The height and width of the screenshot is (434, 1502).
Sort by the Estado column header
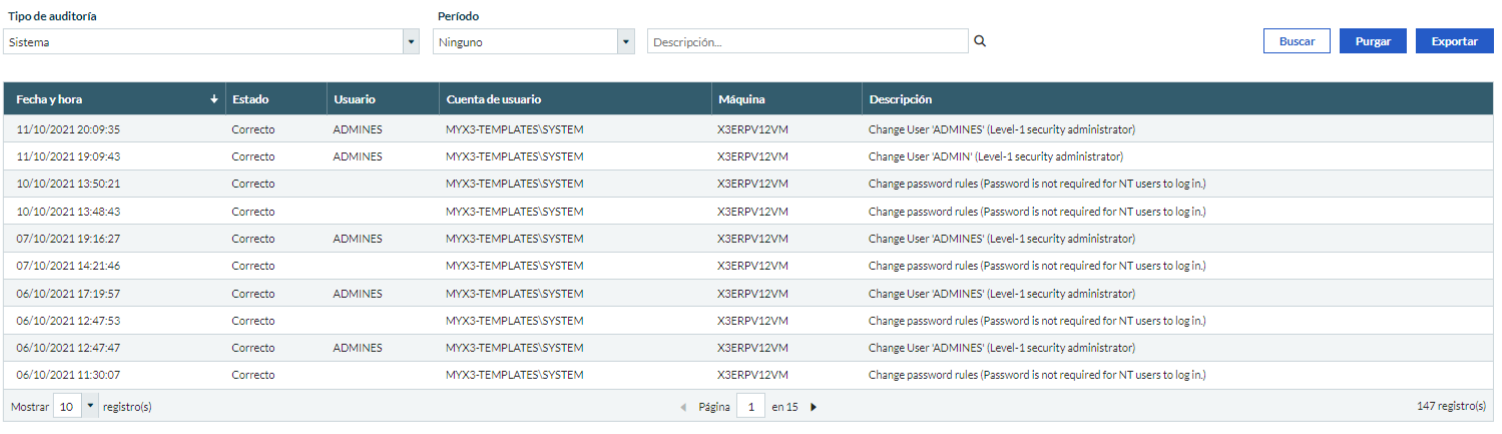(250, 100)
